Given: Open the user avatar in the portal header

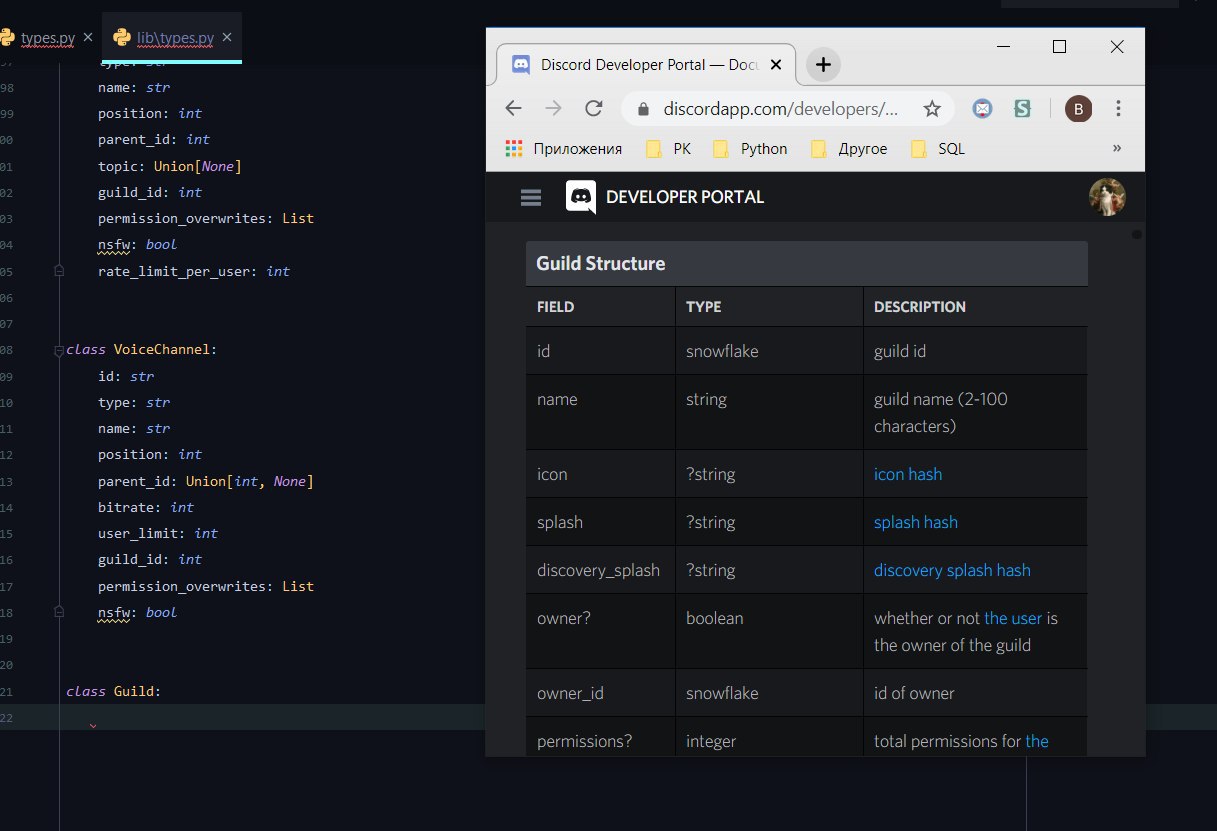Looking at the screenshot, I should tap(1107, 197).
